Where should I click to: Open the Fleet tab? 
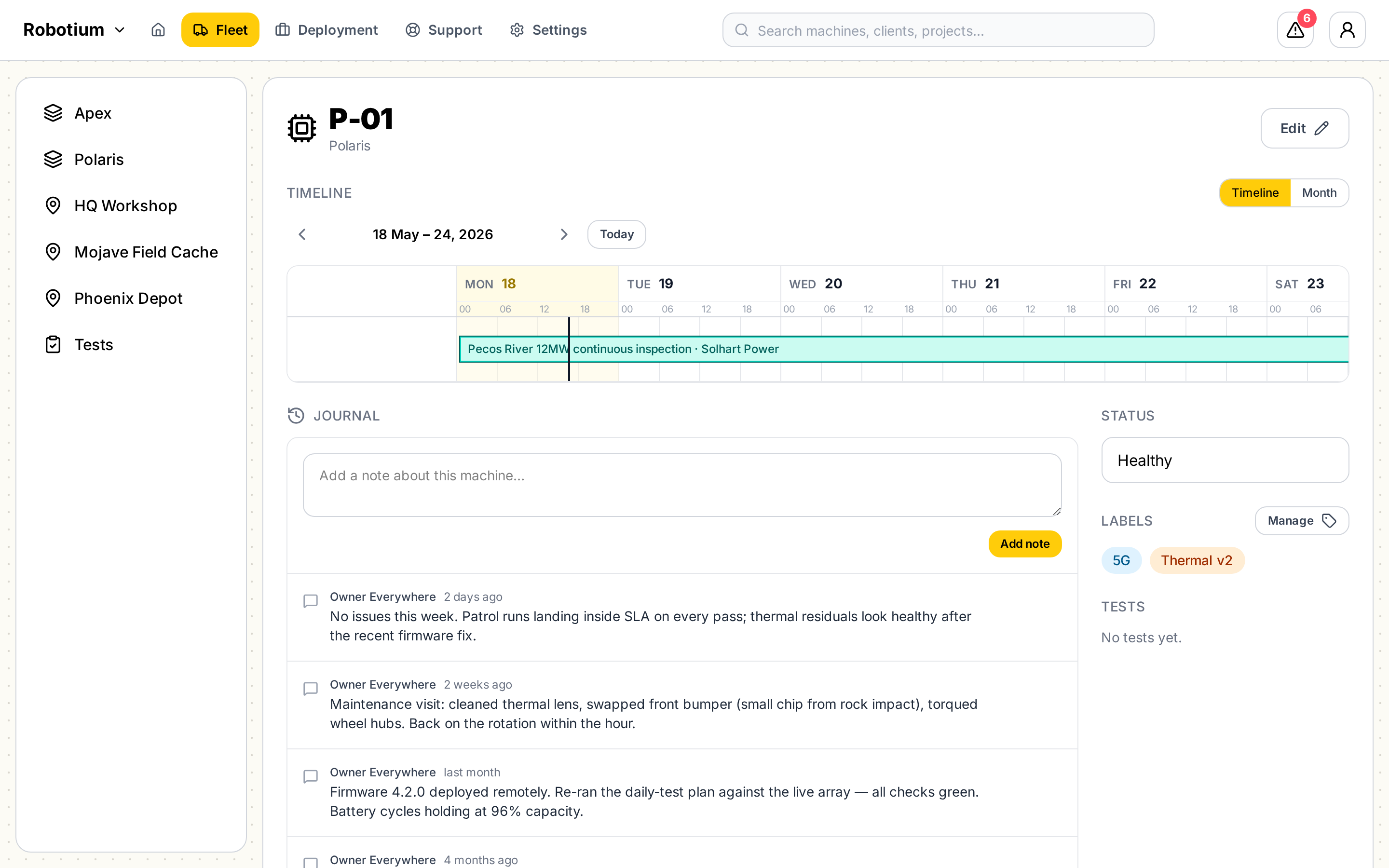pos(220,30)
